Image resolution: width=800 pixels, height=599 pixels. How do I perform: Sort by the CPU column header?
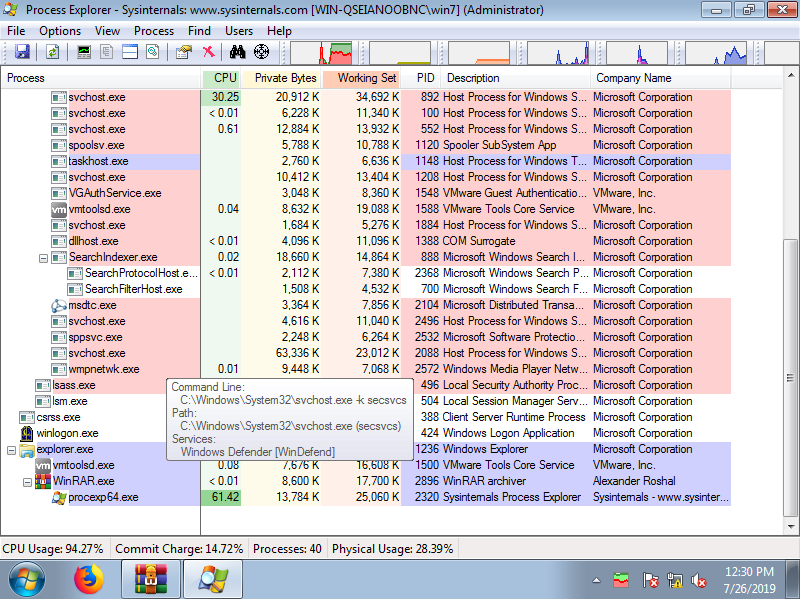point(220,78)
